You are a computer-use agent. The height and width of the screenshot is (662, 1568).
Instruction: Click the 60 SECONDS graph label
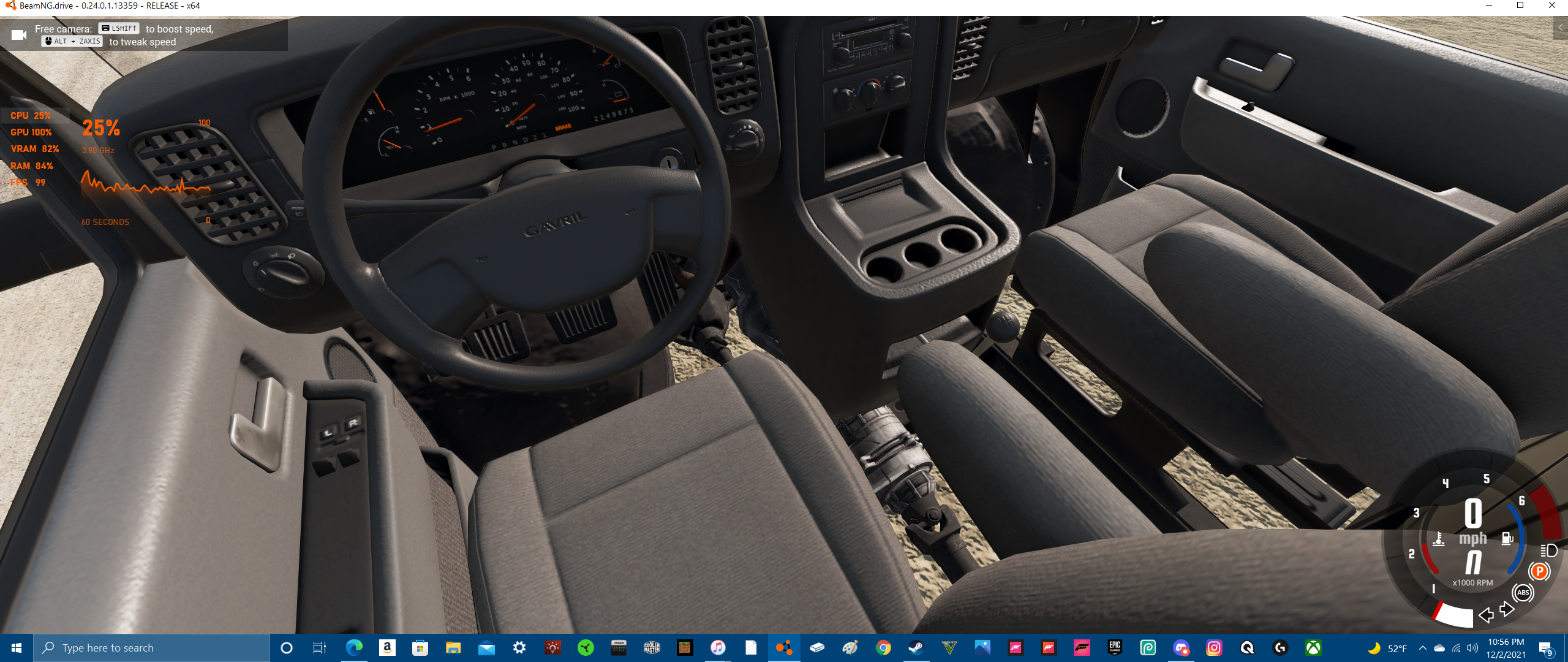pos(105,223)
